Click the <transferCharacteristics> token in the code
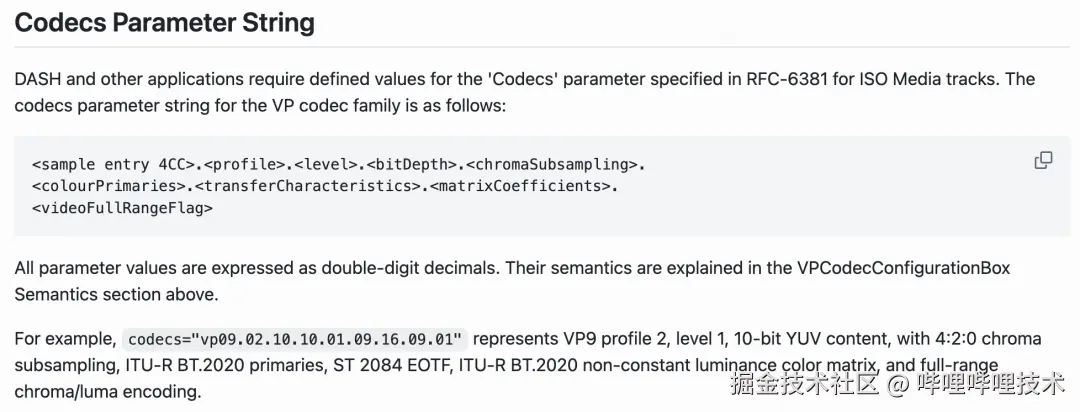 click(308, 186)
